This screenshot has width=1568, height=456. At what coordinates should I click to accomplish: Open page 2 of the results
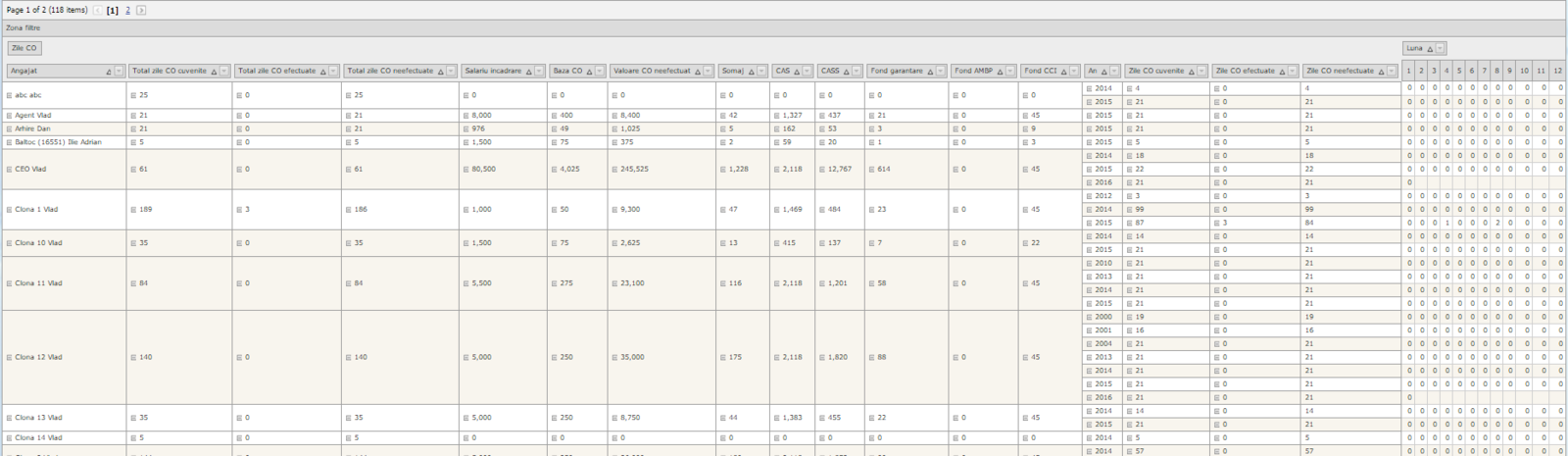(x=127, y=10)
